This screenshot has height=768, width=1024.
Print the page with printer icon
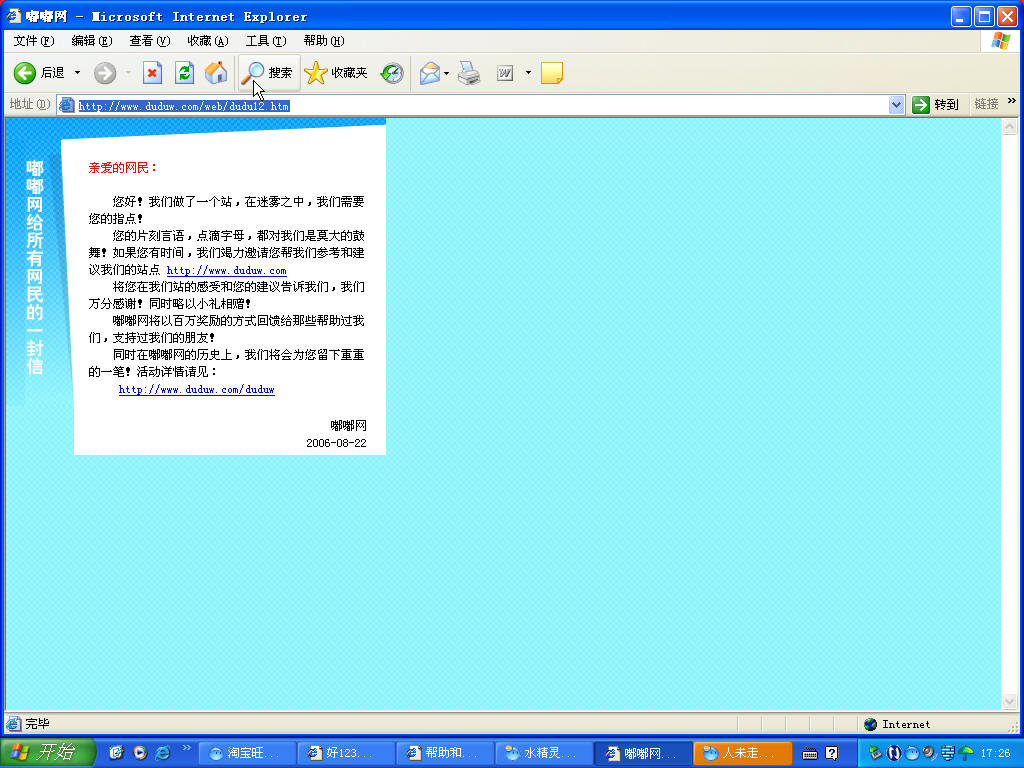pos(469,72)
